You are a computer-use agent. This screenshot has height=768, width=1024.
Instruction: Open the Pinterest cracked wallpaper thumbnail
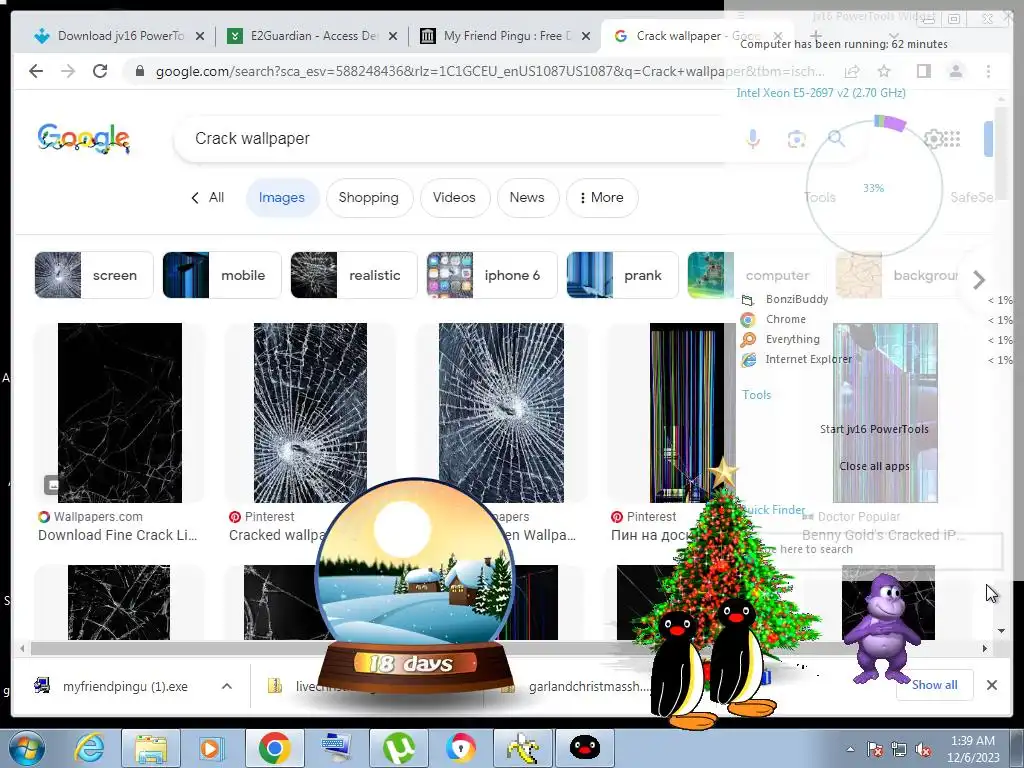coord(310,413)
